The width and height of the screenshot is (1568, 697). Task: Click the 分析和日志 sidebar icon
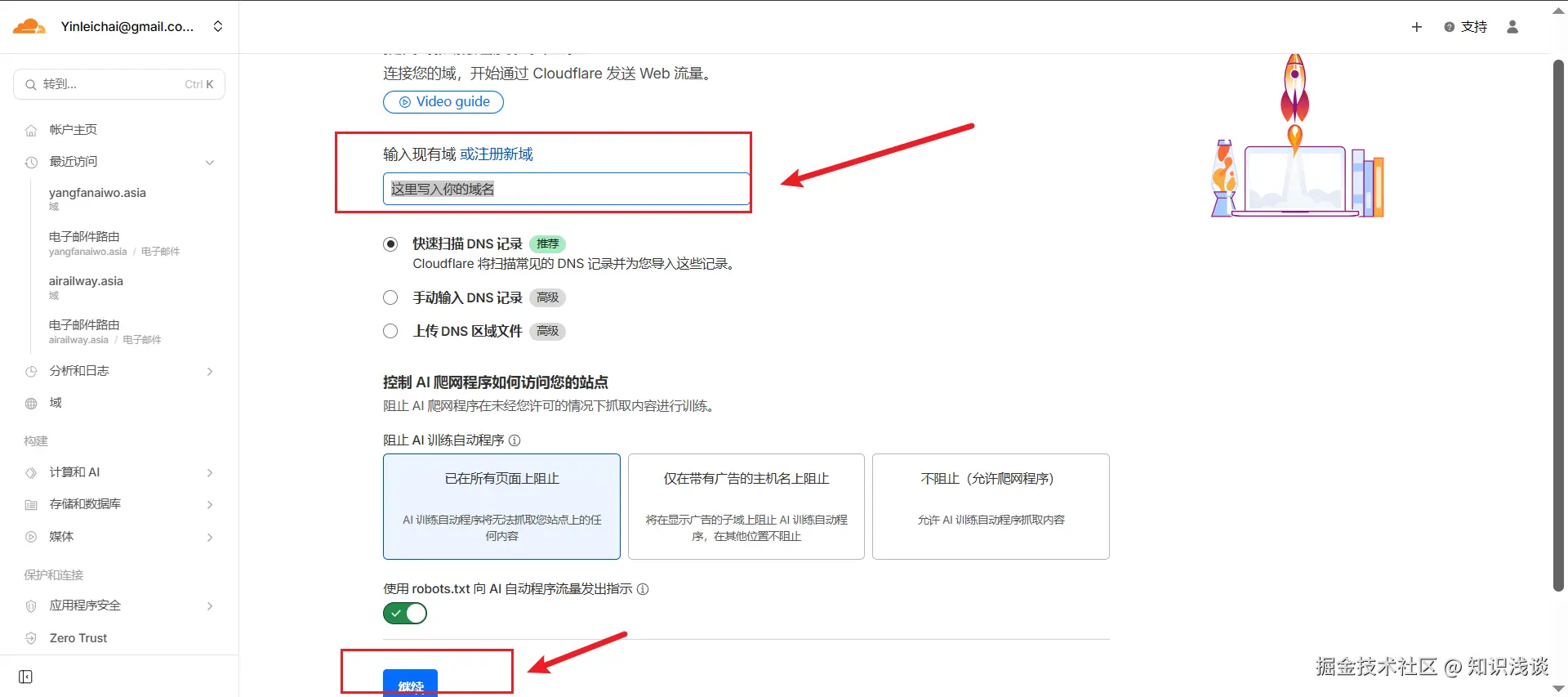(31, 371)
